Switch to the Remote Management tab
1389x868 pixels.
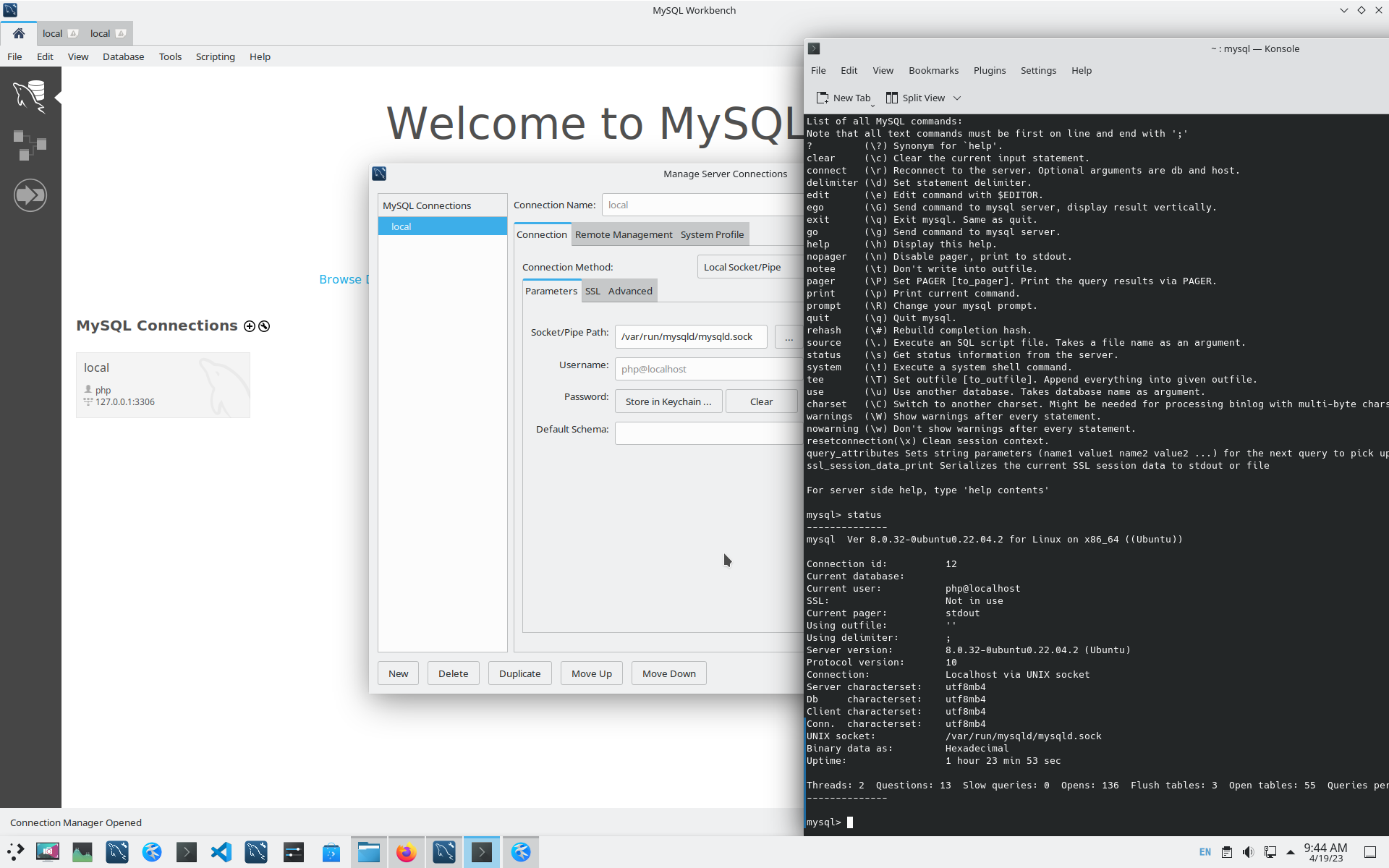pyautogui.click(x=624, y=234)
